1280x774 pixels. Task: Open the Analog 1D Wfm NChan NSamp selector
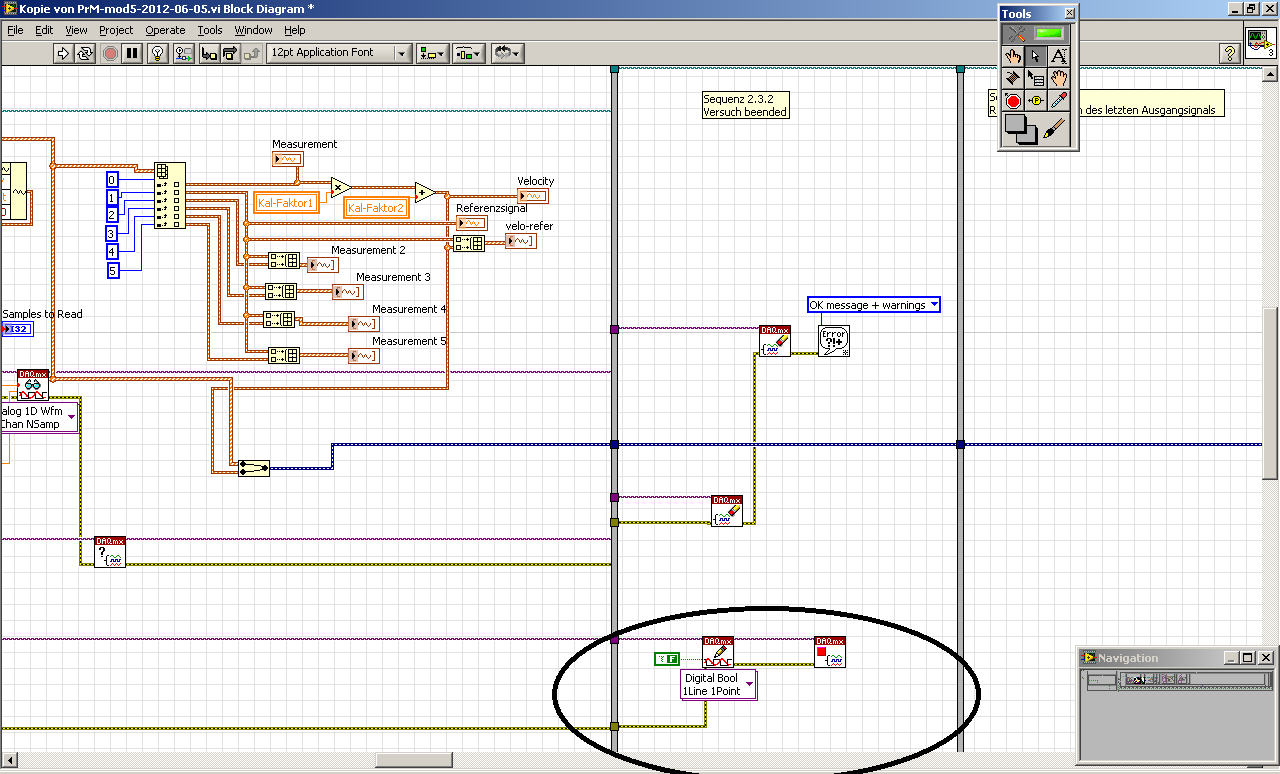click(38, 418)
